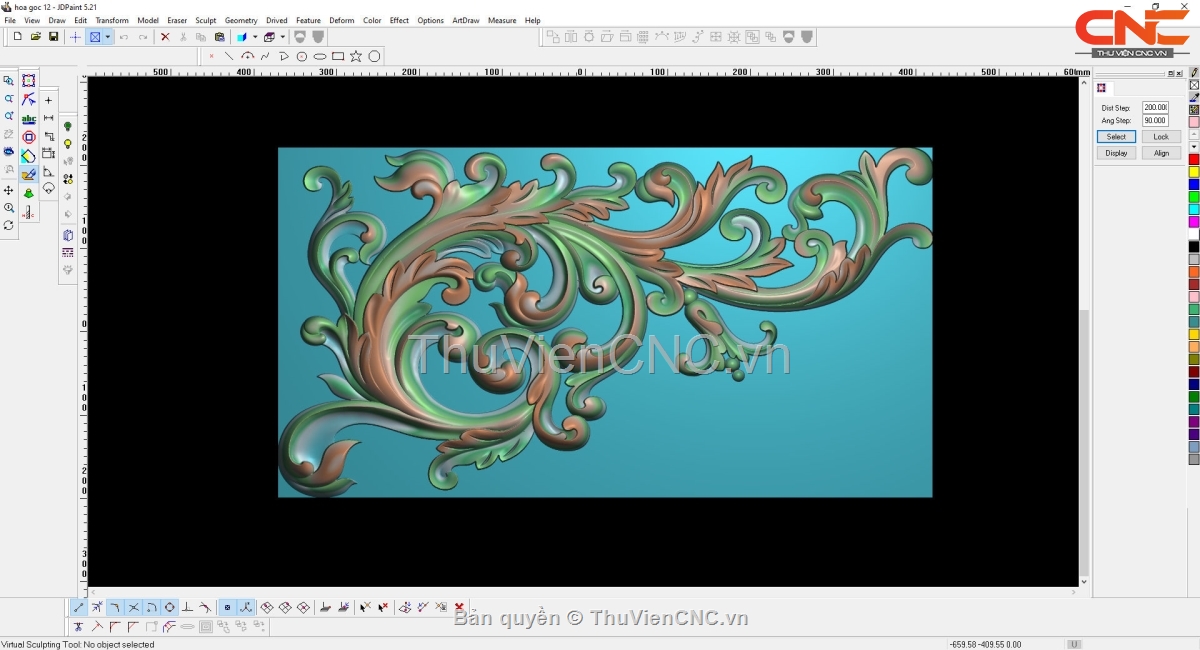1200x650 pixels.
Task: Toggle center/quadrant snap in the bottom toolbar
Action: click(x=169, y=607)
